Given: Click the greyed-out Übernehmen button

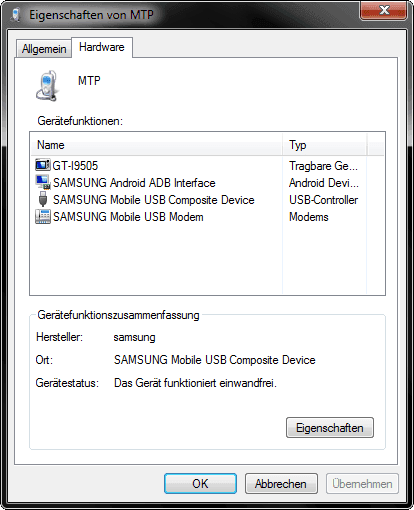Looking at the screenshot, I should pyautogui.click(x=362, y=483).
